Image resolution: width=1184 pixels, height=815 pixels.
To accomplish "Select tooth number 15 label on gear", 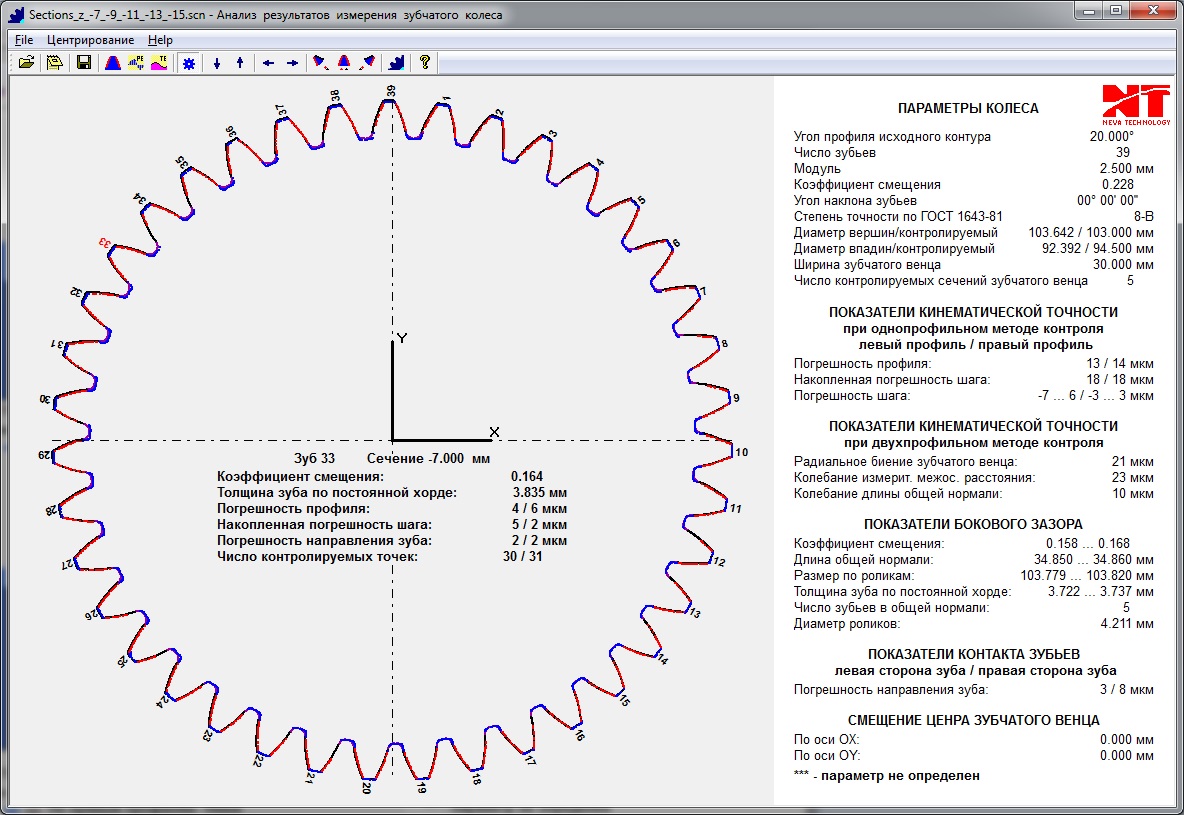I will [x=624, y=700].
